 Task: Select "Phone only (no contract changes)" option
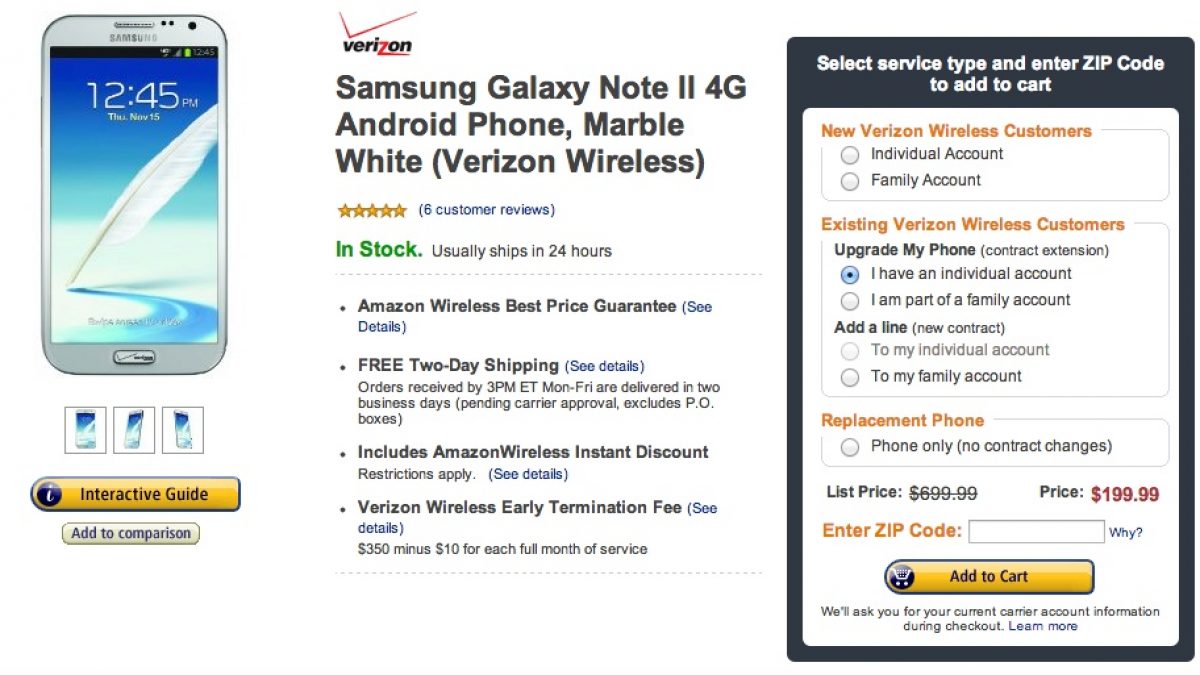850,447
